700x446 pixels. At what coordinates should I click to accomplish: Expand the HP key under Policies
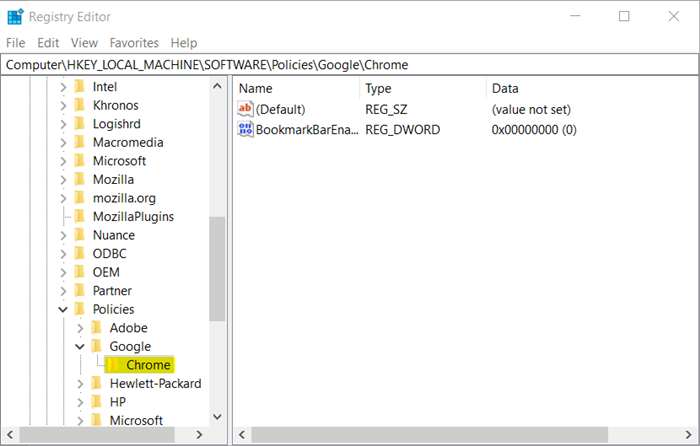click(x=80, y=402)
